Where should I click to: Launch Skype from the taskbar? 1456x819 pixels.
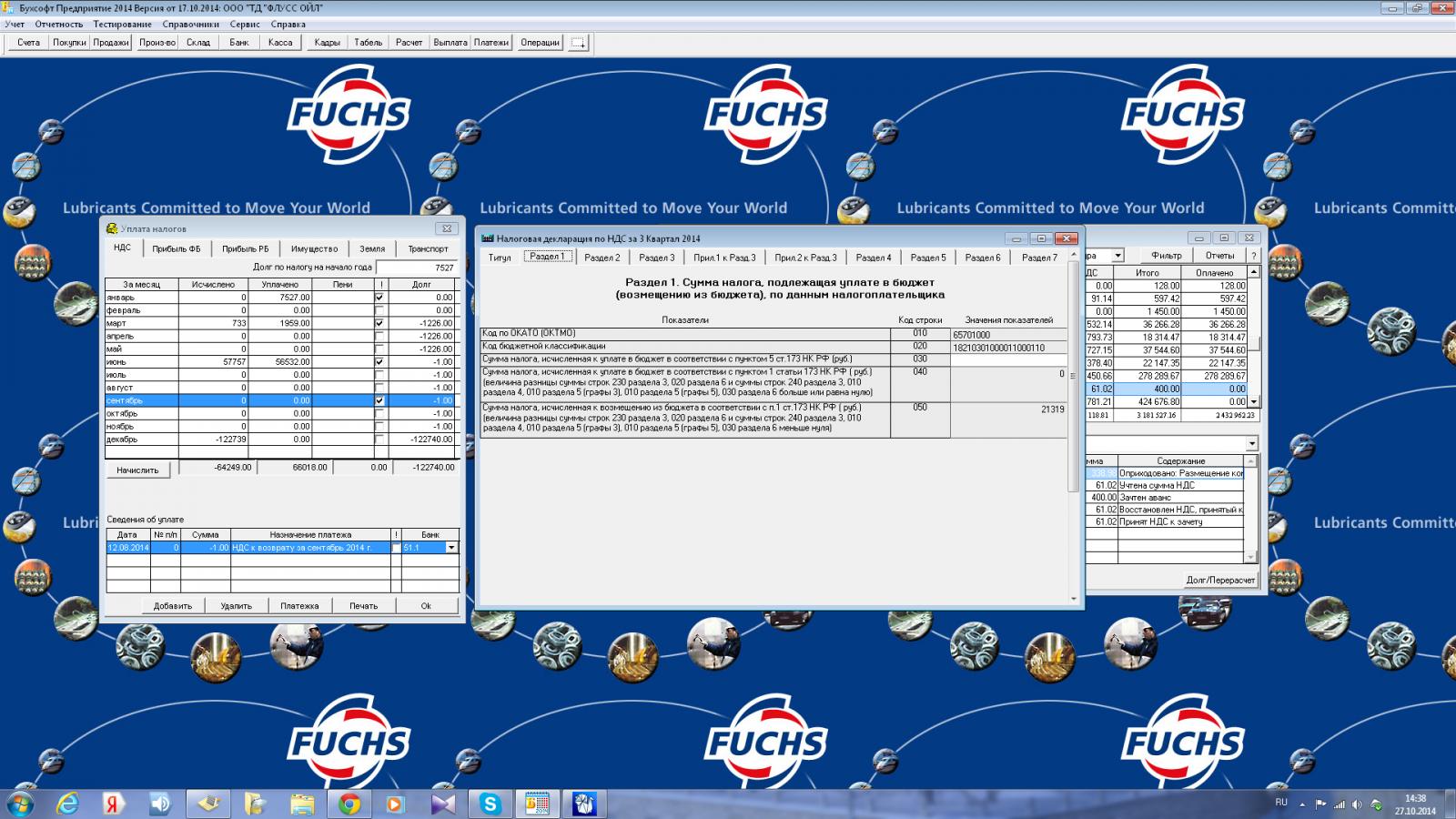coord(490,804)
